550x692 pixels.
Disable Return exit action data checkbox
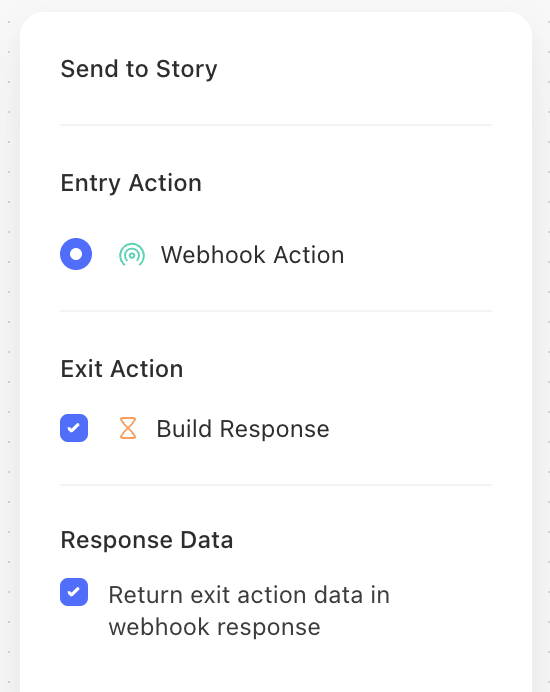pos(74,592)
